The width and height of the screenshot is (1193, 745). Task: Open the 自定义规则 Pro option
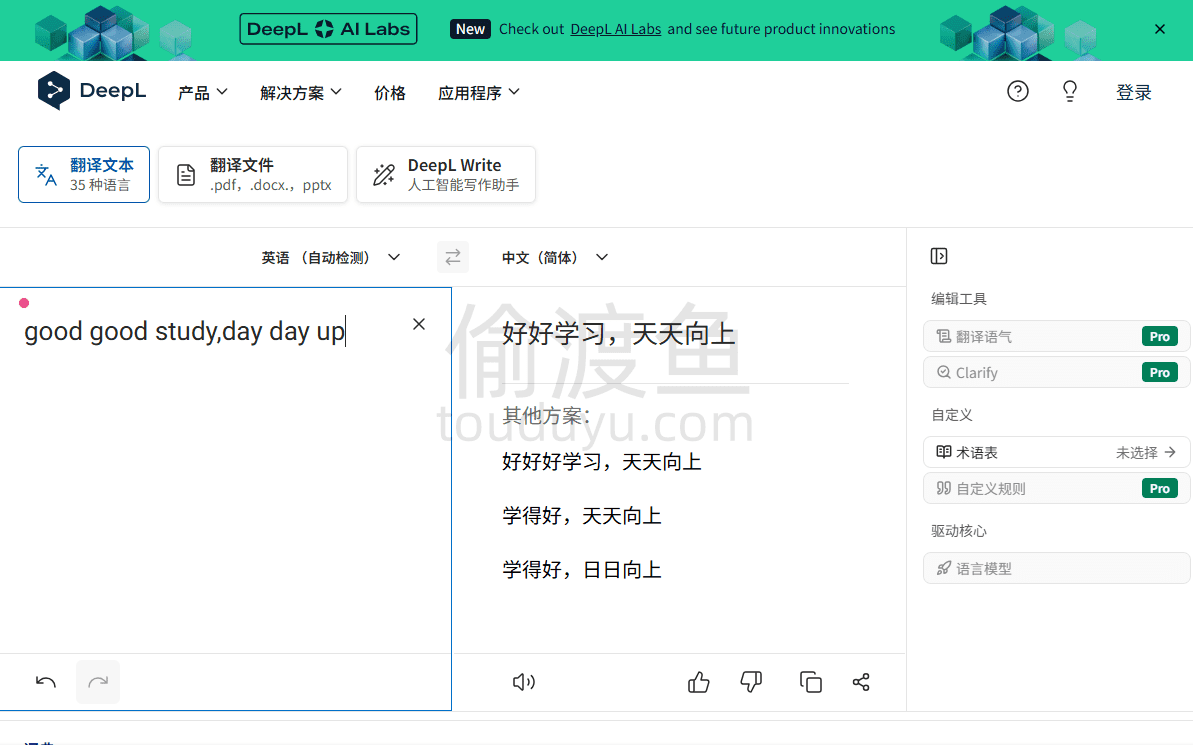(x=1057, y=488)
